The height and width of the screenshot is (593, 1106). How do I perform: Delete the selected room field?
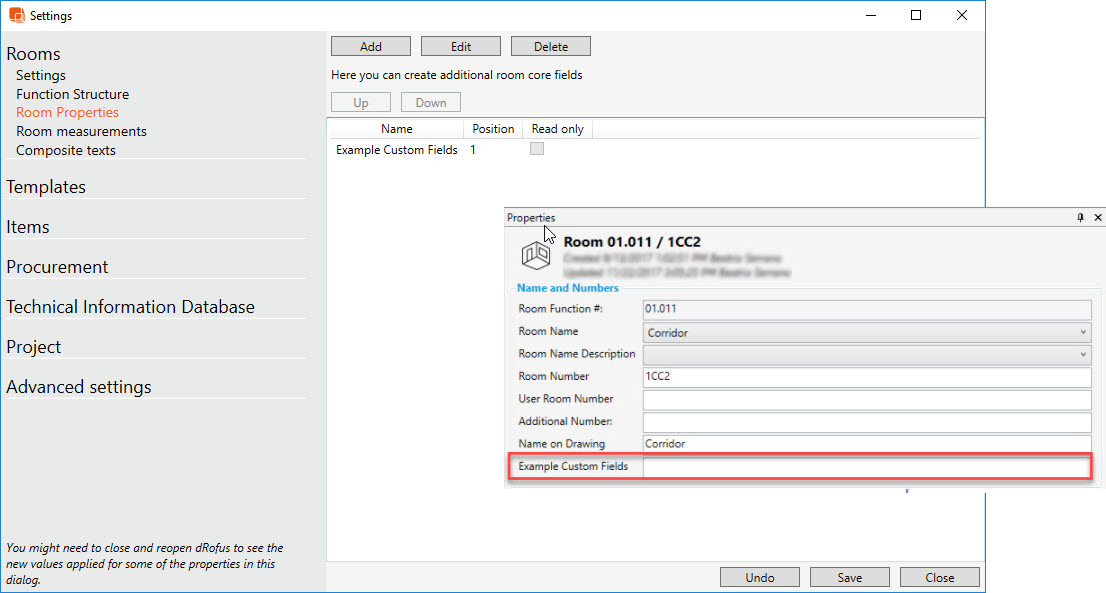coord(550,47)
